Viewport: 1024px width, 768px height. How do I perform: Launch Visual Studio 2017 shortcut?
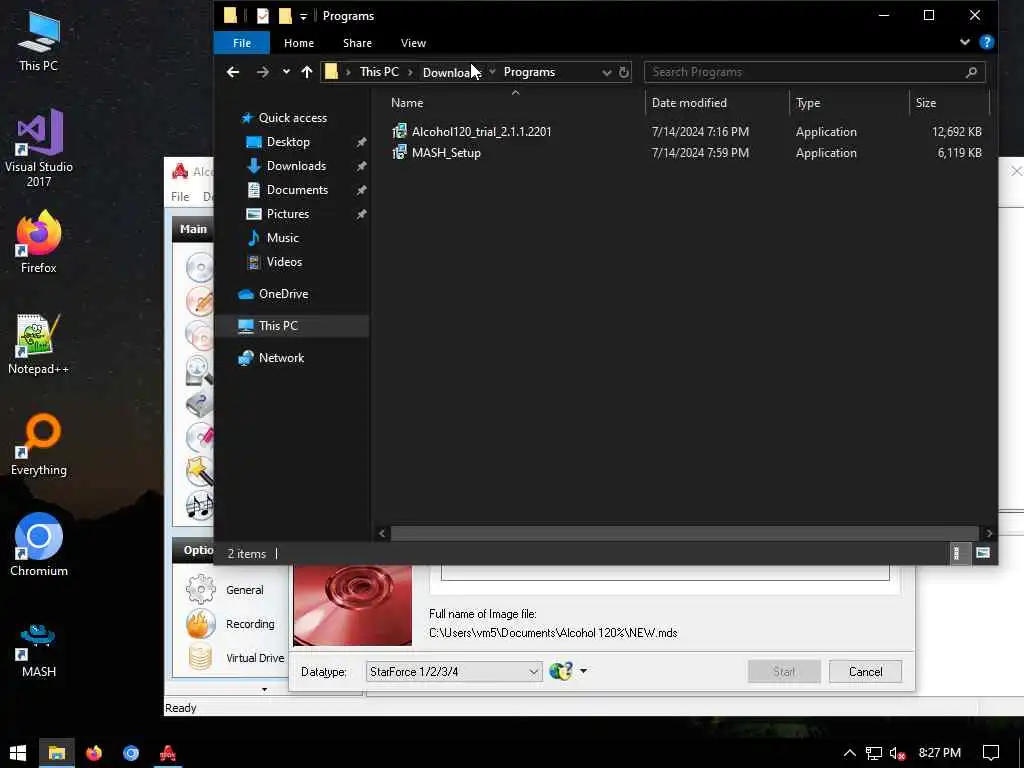(x=38, y=148)
